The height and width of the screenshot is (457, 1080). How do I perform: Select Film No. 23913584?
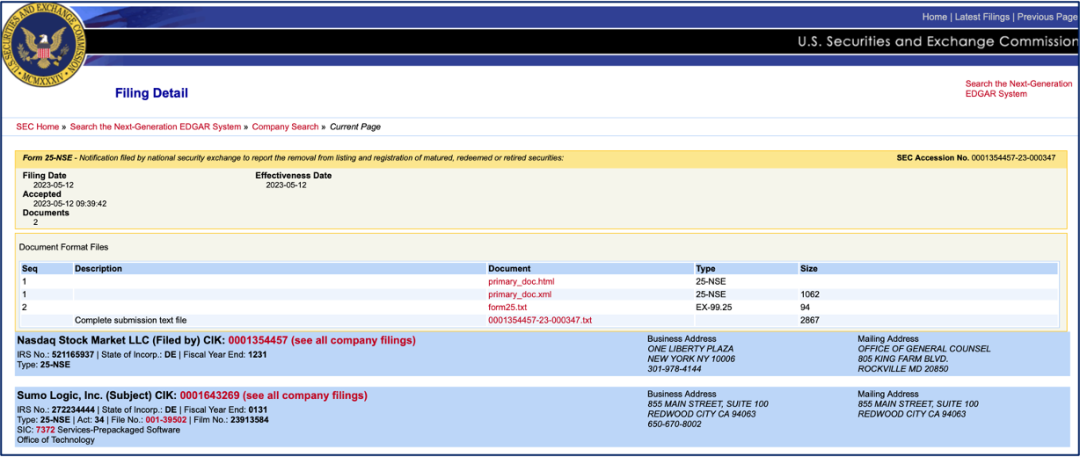click(x=231, y=419)
